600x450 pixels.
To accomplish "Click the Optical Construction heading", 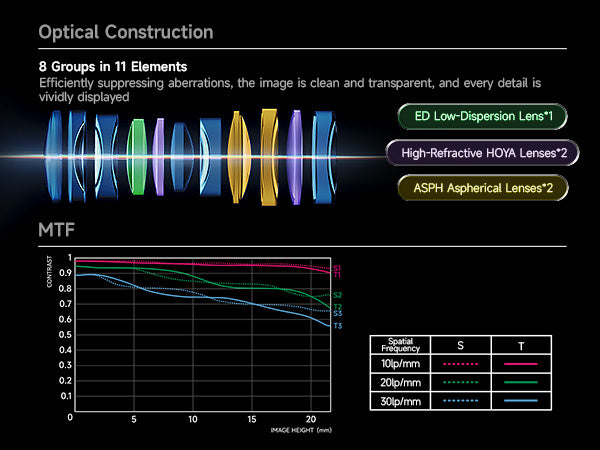I will click(x=125, y=32).
